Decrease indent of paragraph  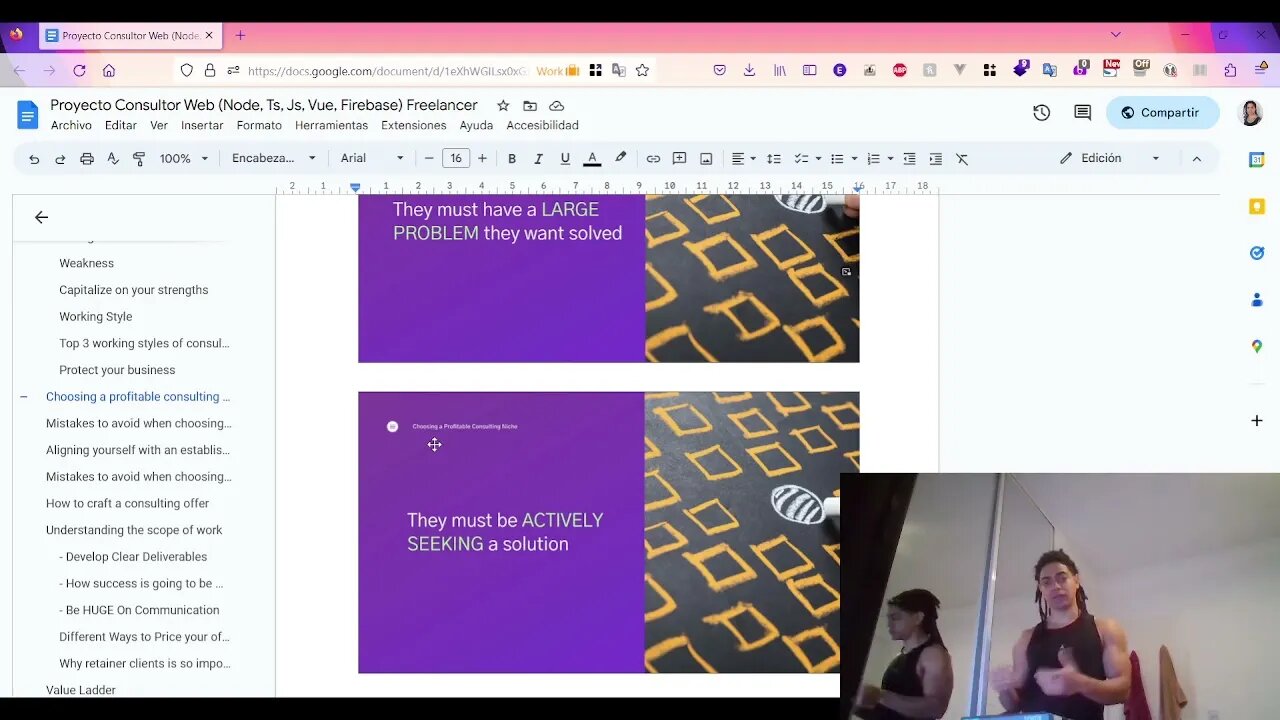(x=909, y=159)
